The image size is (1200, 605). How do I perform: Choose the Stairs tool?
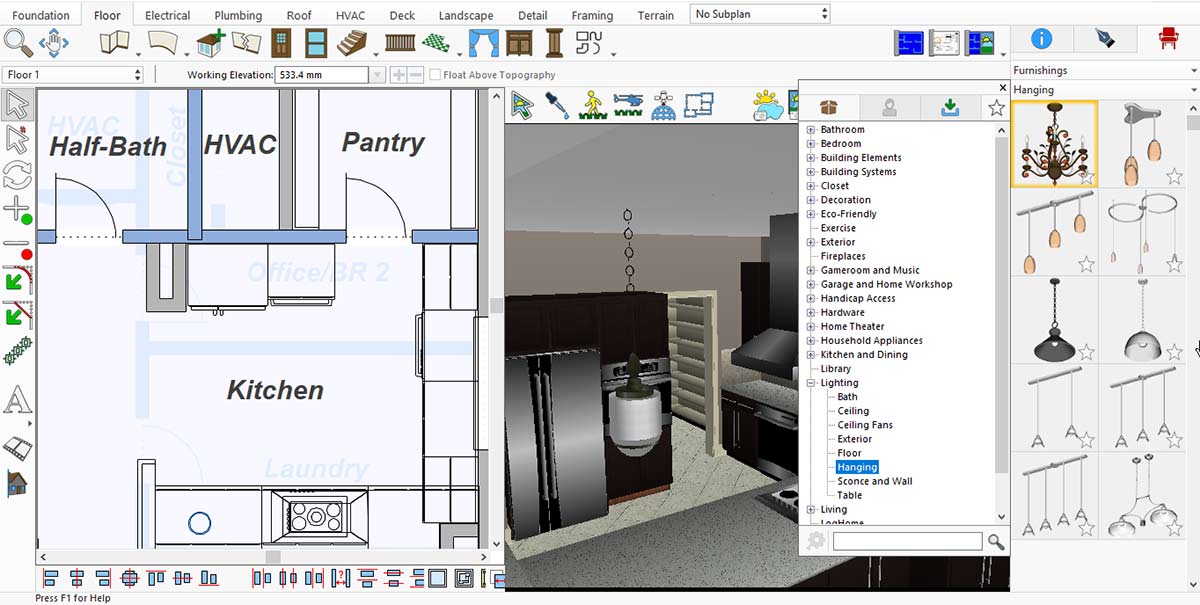353,44
